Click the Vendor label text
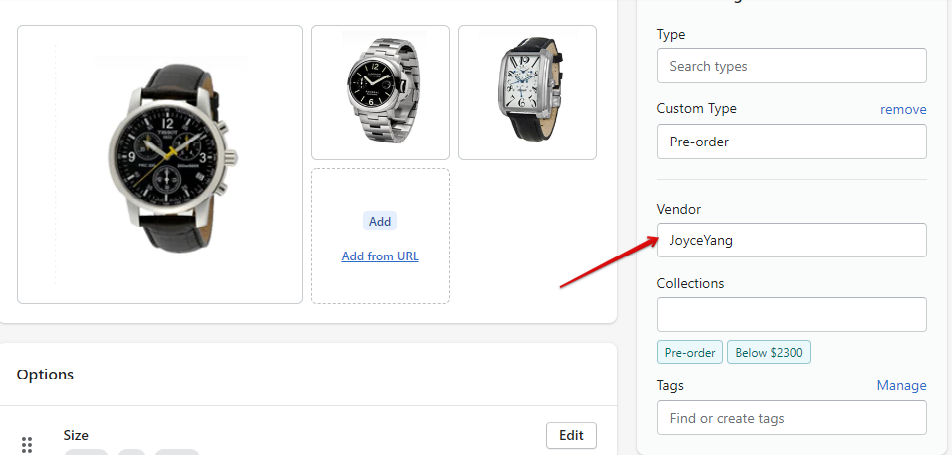 click(679, 209)
